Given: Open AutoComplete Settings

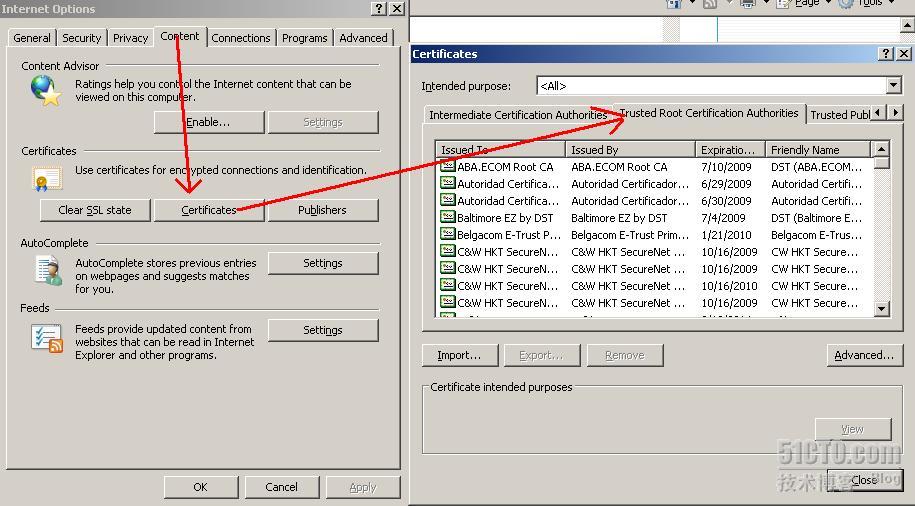Looking at the screenshot, I should point(323,263).
